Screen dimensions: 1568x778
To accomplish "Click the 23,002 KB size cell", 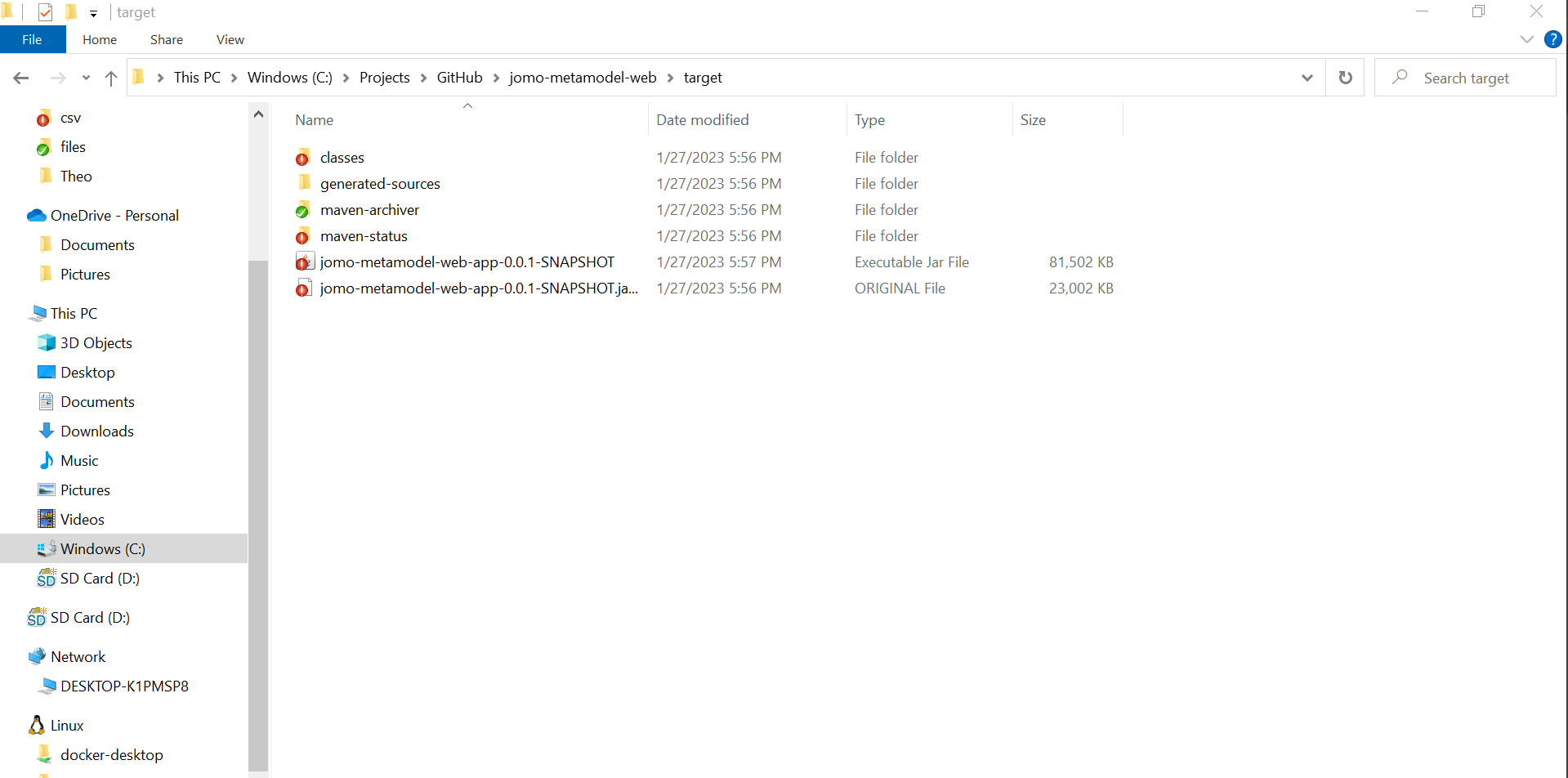I will tap(1081, 288).
